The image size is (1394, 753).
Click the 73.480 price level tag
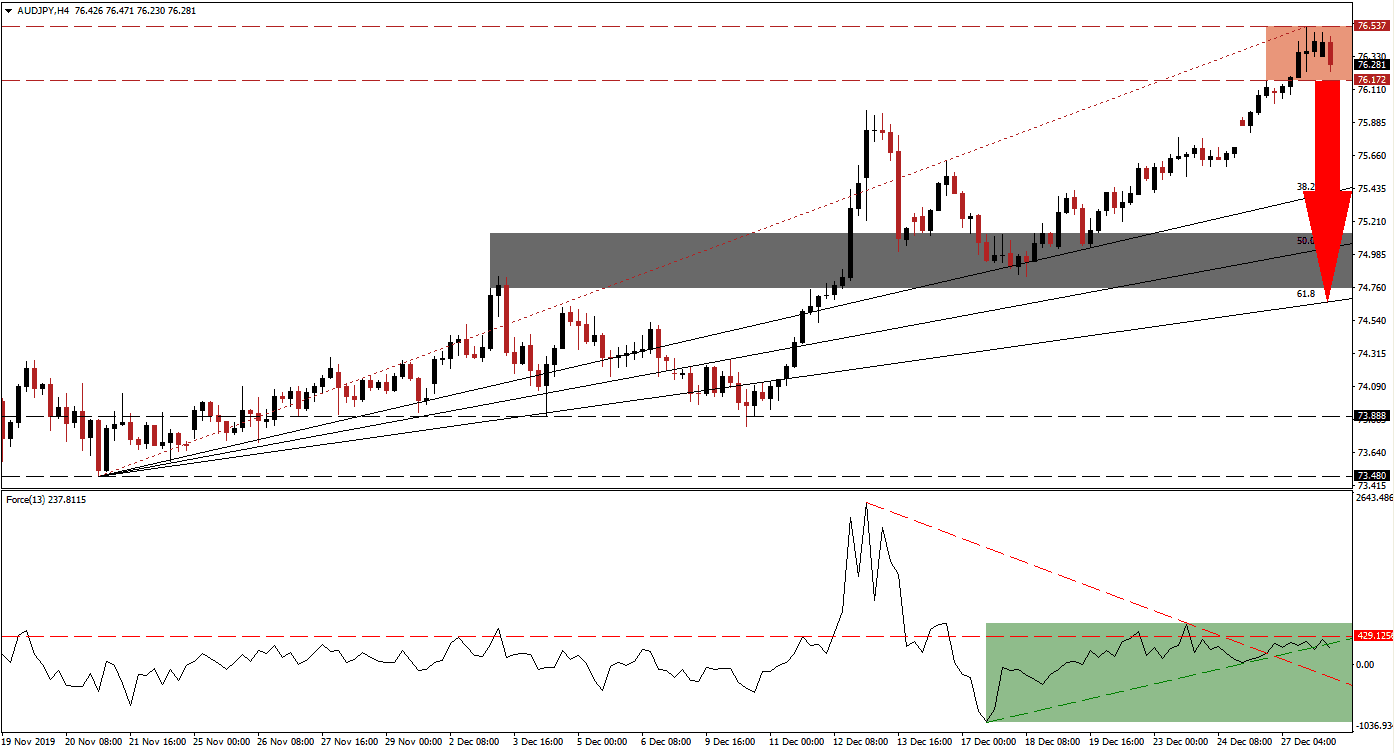(x=1370, y=475)
